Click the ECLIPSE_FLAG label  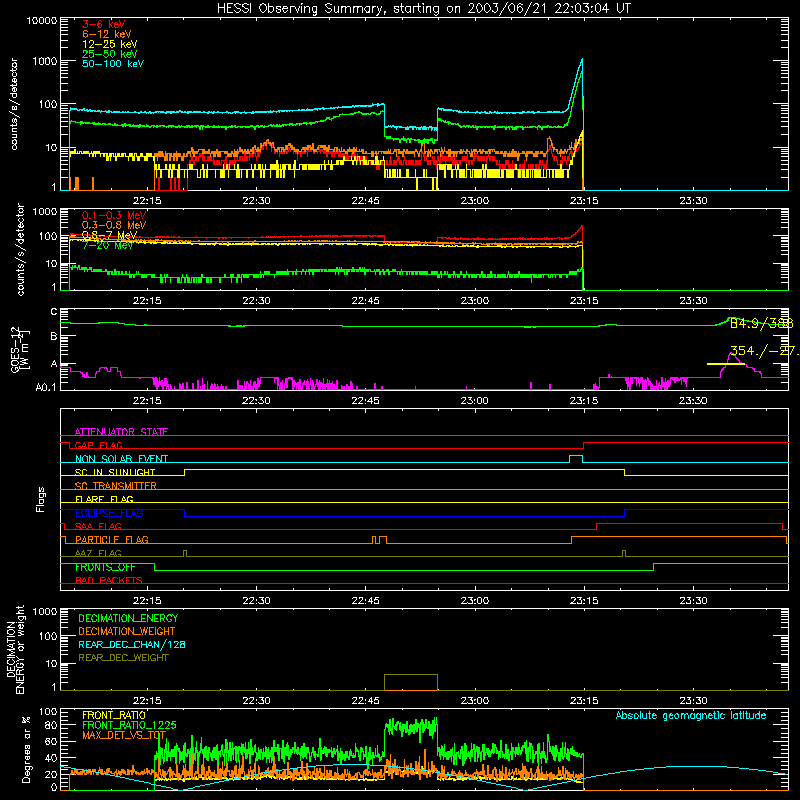[109, 513]
